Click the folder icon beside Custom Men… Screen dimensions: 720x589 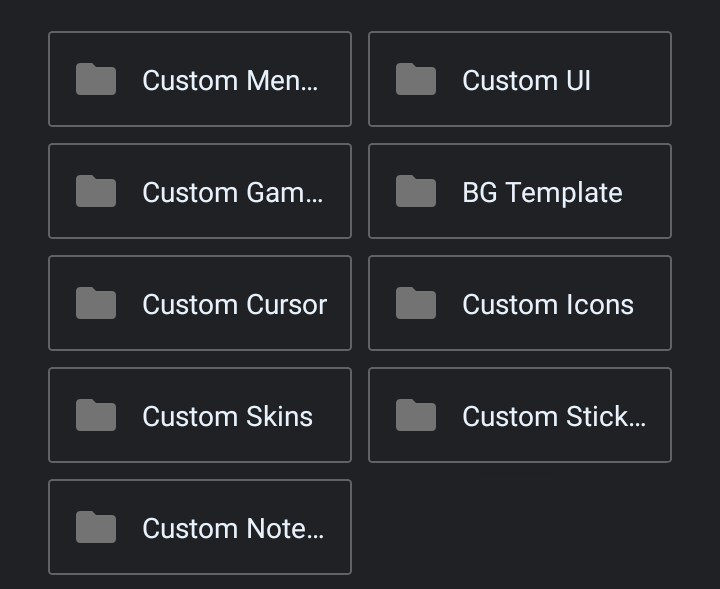pyautogui.click(x=96, y=80)
